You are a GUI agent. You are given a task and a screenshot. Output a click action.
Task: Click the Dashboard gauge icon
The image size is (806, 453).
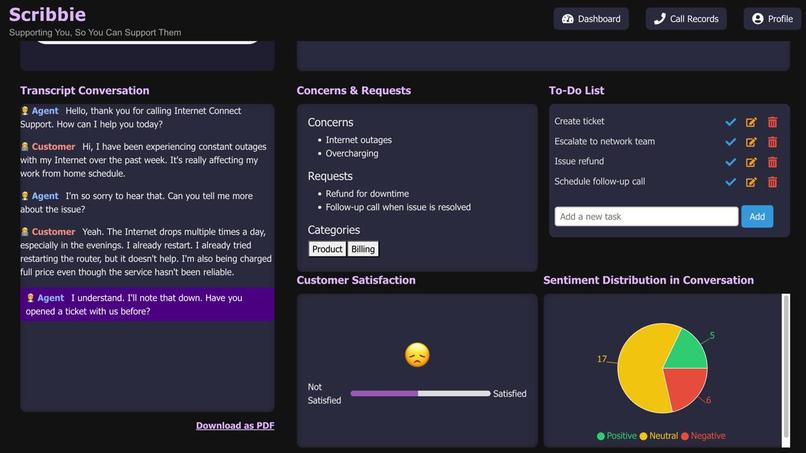567,19
